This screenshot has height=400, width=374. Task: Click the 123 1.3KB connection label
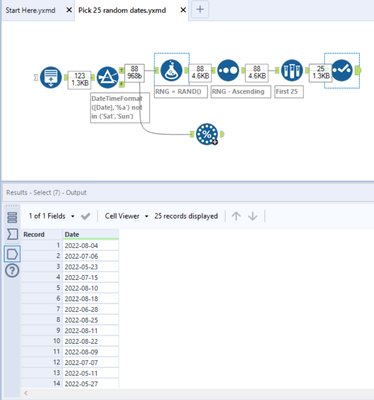point(79,80)
